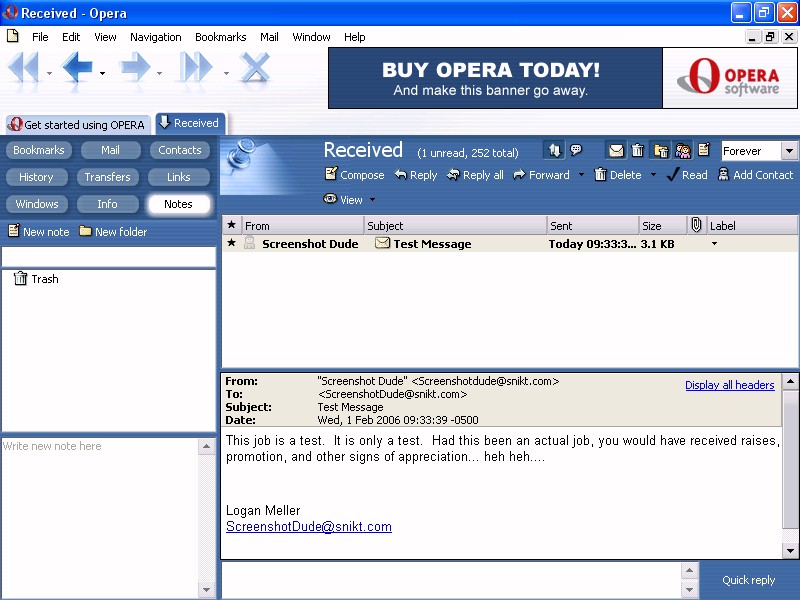Toggle the show read messages envelope icon

pos(616,151)
